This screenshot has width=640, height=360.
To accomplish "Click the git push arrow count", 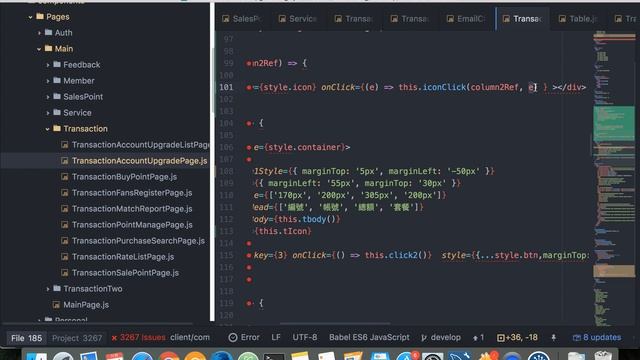I will tap(478, 338).
